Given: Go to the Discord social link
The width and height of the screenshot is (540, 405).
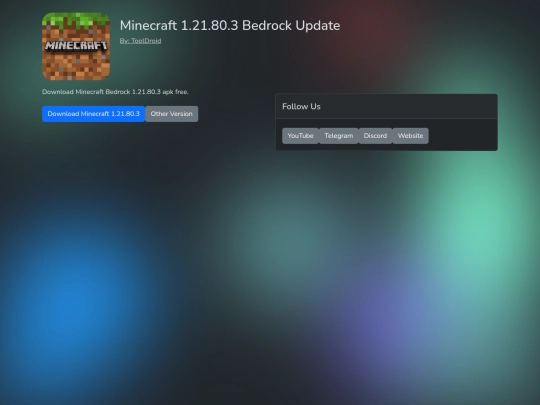Looking at the screenshot, I should [x=375, y=136].
